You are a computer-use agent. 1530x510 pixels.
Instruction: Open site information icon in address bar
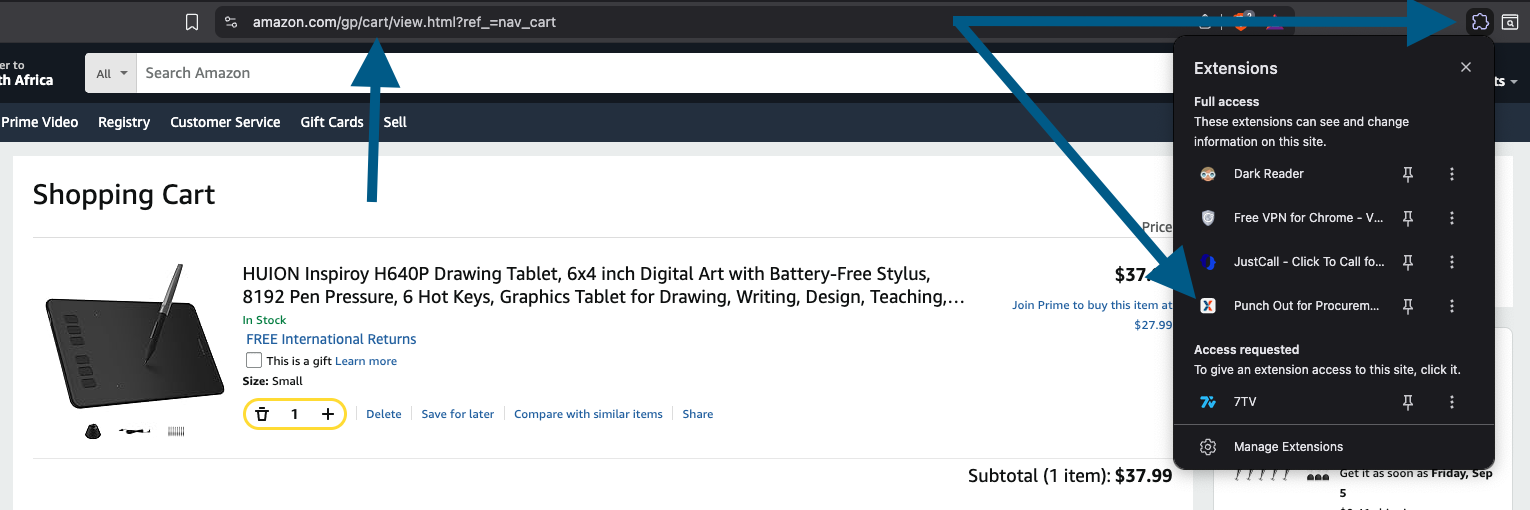pos(231,22)
